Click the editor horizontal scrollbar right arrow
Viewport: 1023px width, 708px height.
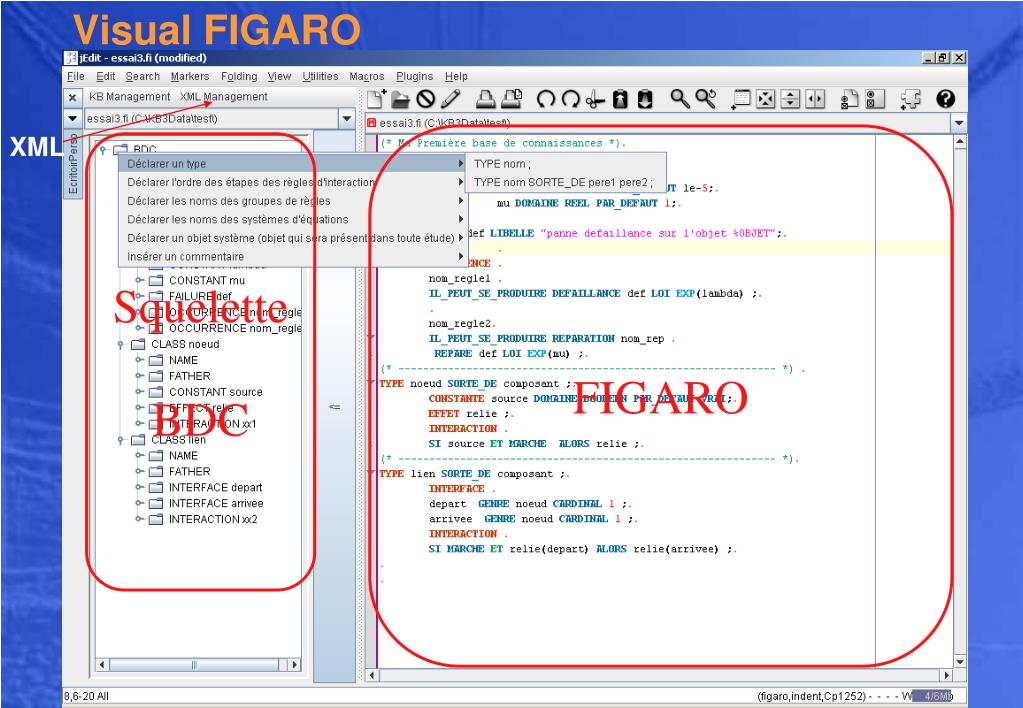(947, 675)
